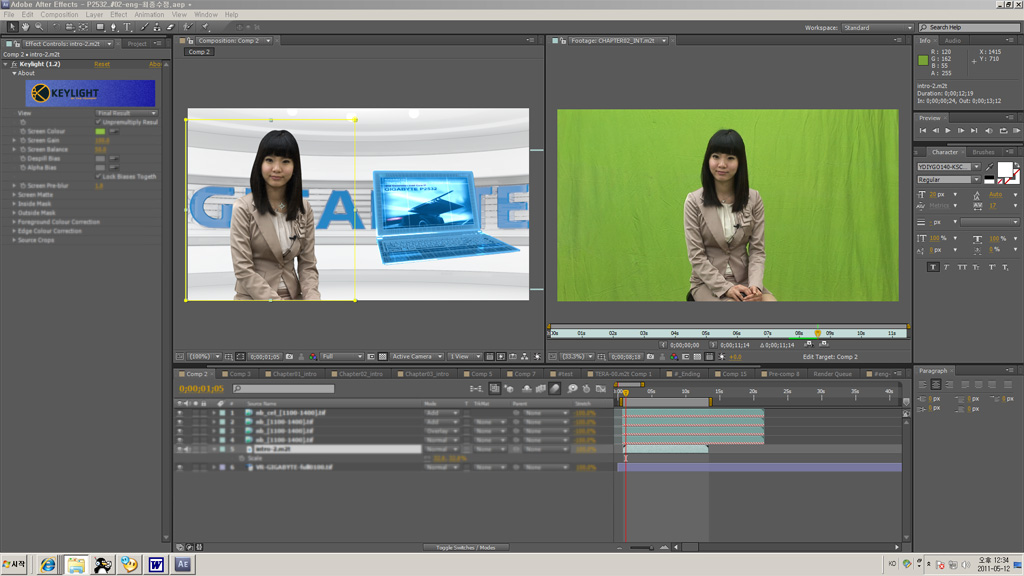Screen dimensions: 1024x576
Task: Open the Keylight View dropdown
Action: [x=127, y=113]
